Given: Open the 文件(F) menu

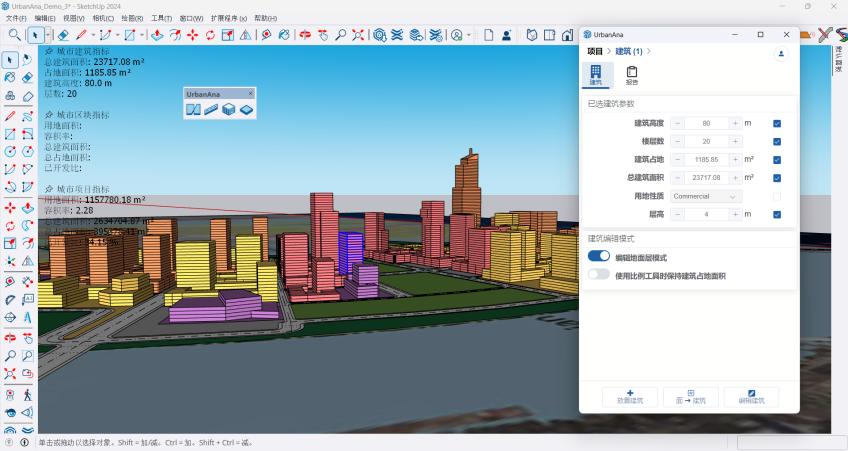Looking at the screenshot, I should point(16,18).
